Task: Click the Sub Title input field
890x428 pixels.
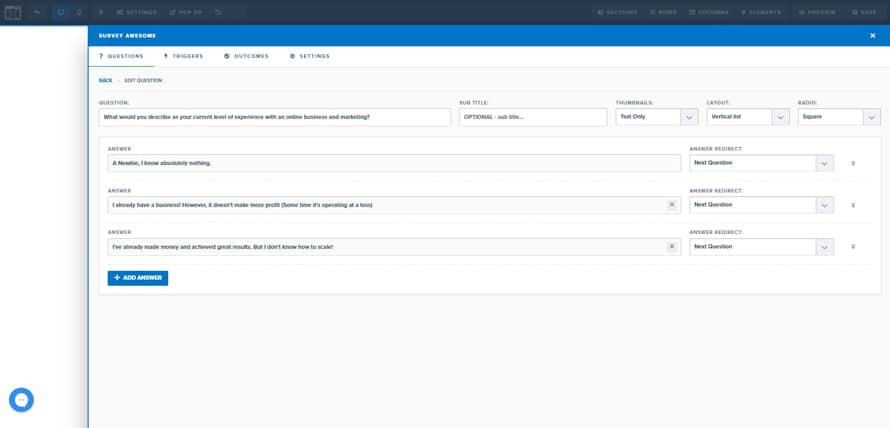Action: (x=533, y=117)
